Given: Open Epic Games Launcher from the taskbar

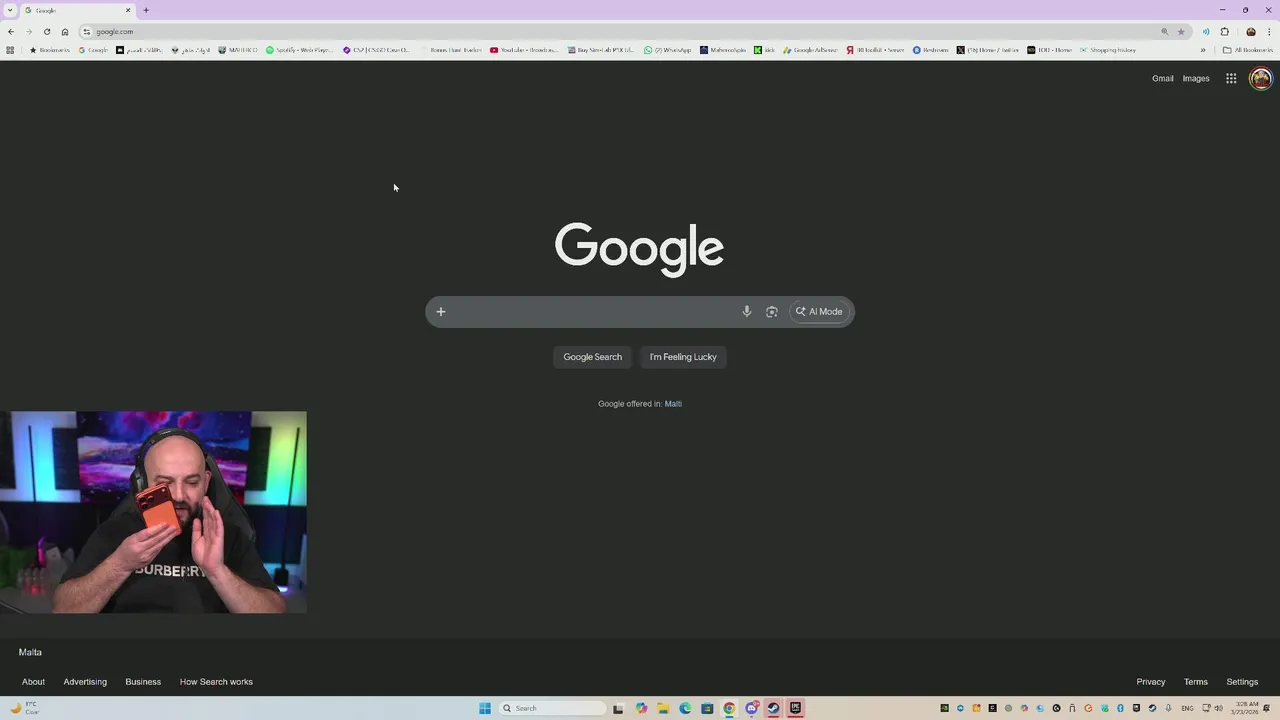Looking at the screenshot, I should pos(795,708).
